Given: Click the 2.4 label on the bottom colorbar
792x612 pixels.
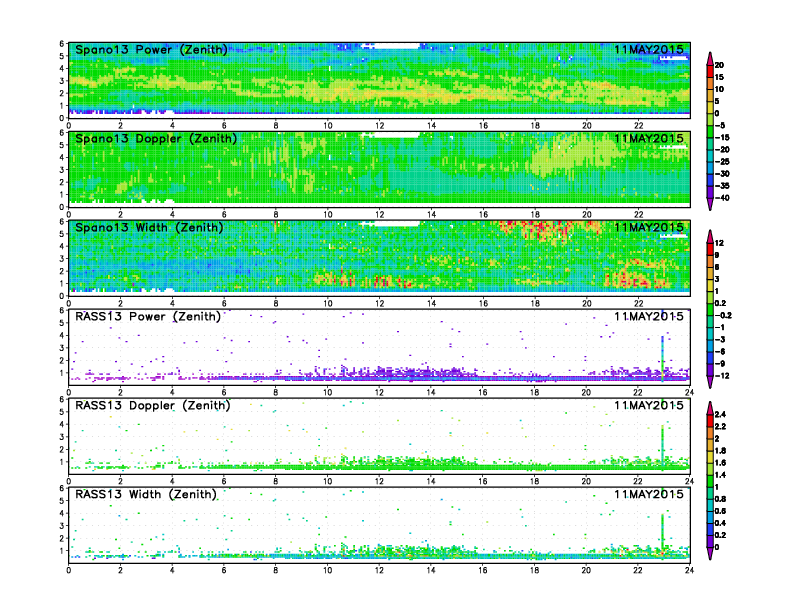Looking at the screenshot, I should coord(720,414).
